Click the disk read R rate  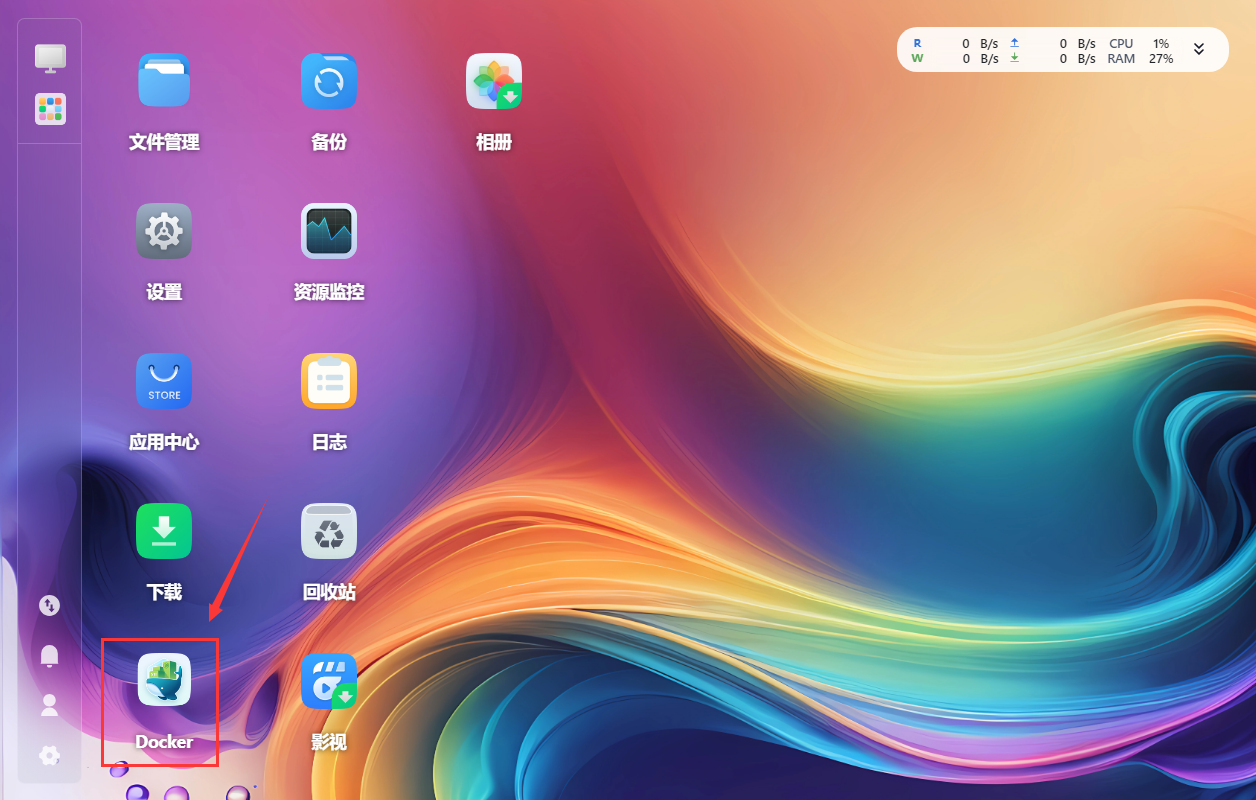coord(955,44)
